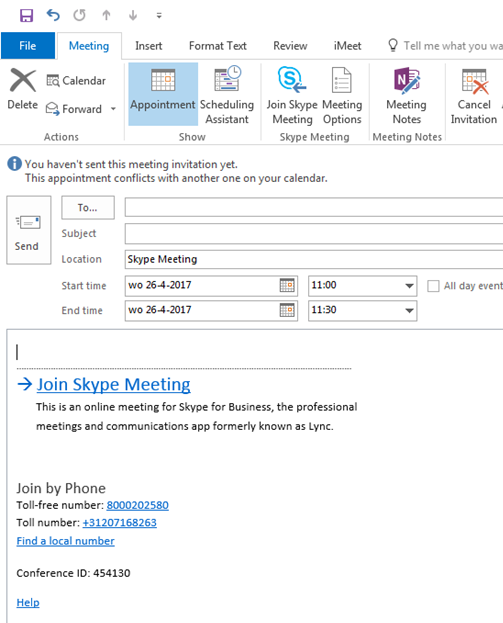This screenshot has width=503, height=623.
Task: Open the Scheduling Assistant view
Action: (x=227, y=94)
